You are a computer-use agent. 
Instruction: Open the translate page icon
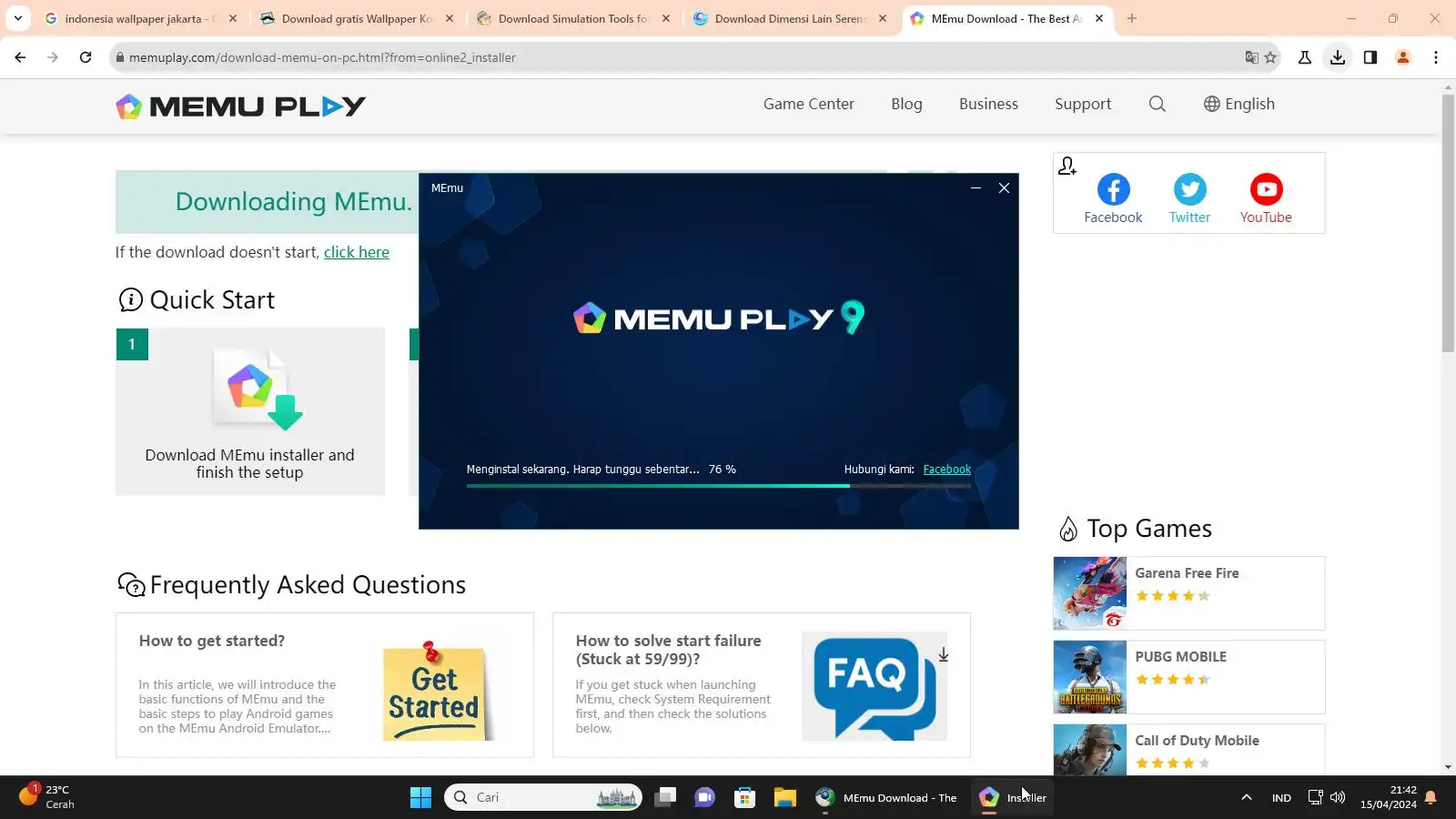1251,57
